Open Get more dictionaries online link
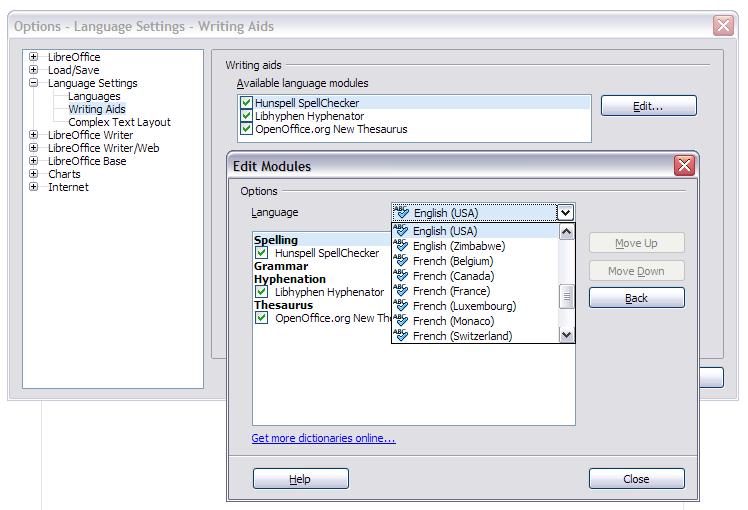 tap(323, 438)
